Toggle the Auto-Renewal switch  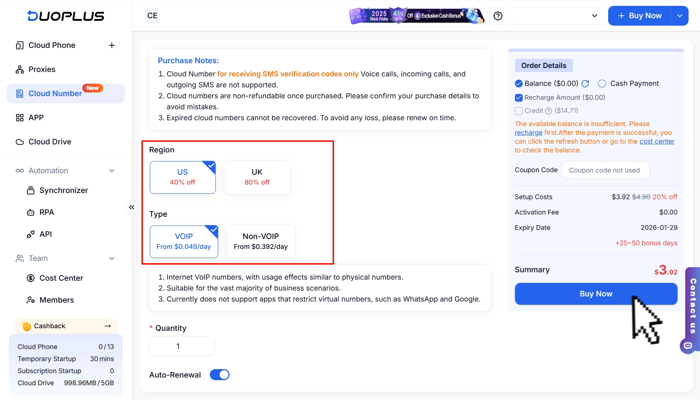click(220, 375)
